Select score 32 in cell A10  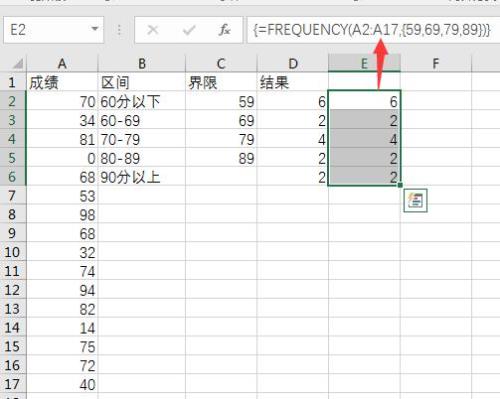[x=62, y=252]
